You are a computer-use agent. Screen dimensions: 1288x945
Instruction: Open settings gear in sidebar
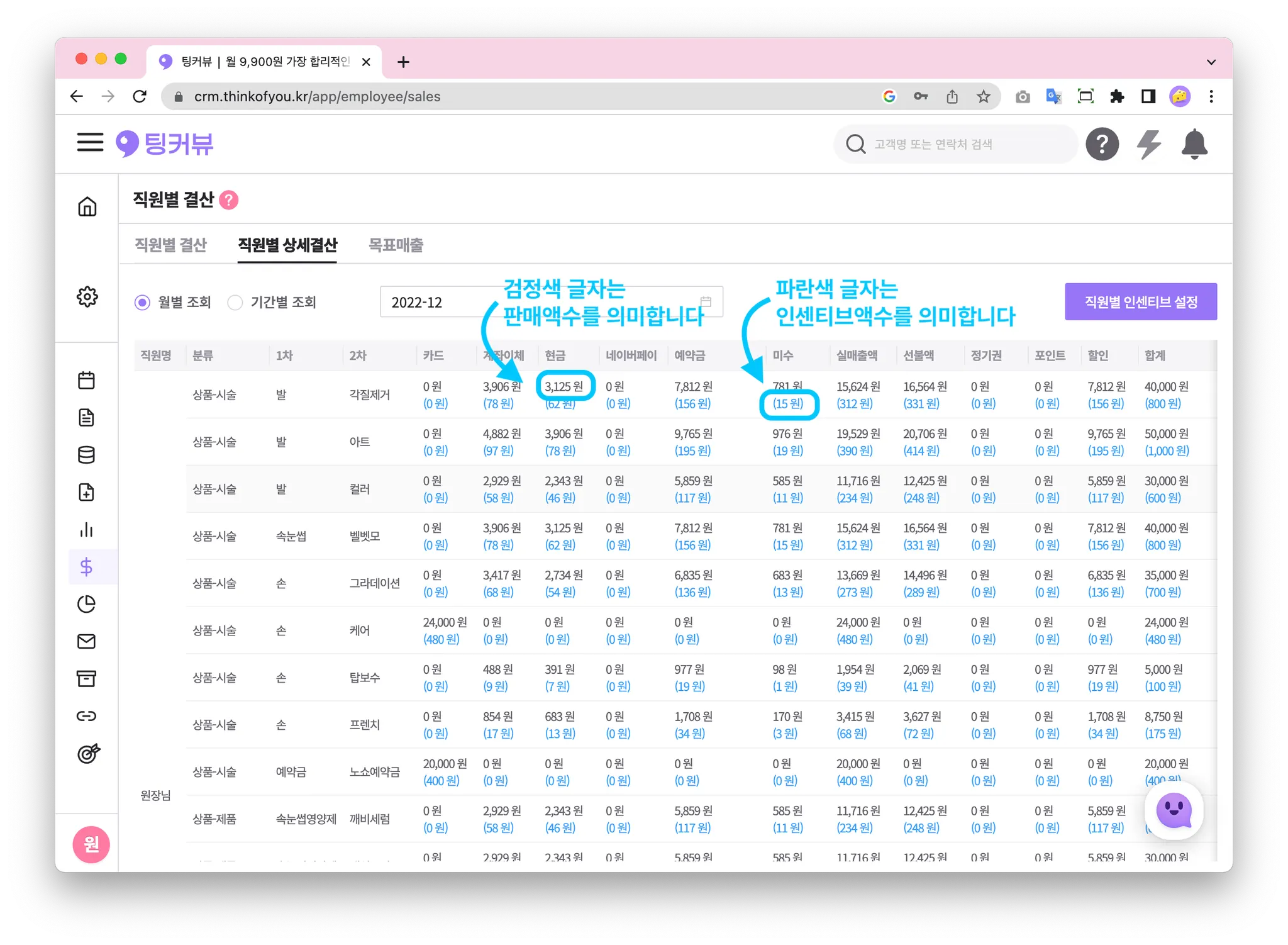87,296
